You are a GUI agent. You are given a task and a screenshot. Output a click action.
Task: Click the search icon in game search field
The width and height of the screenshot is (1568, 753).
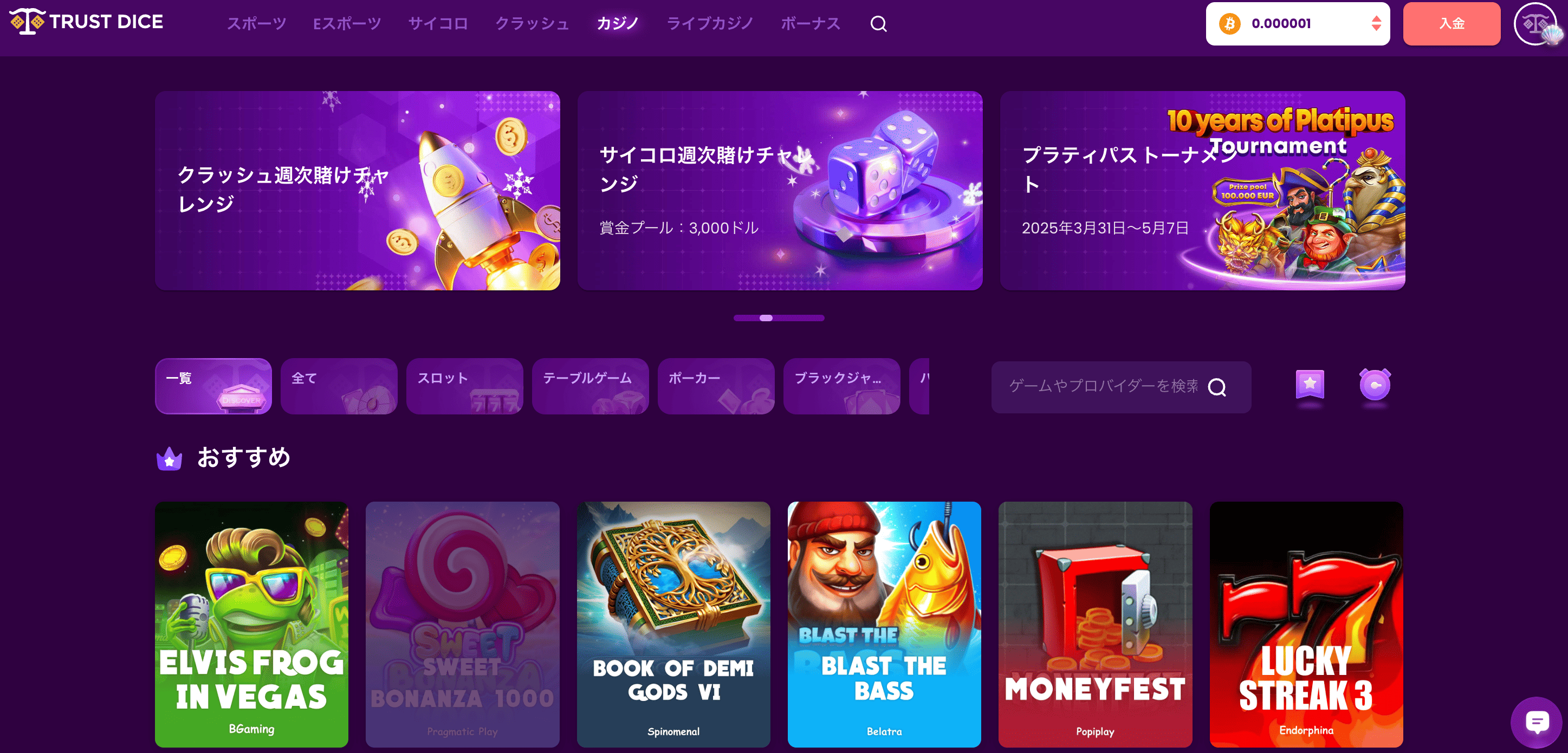1217,387
